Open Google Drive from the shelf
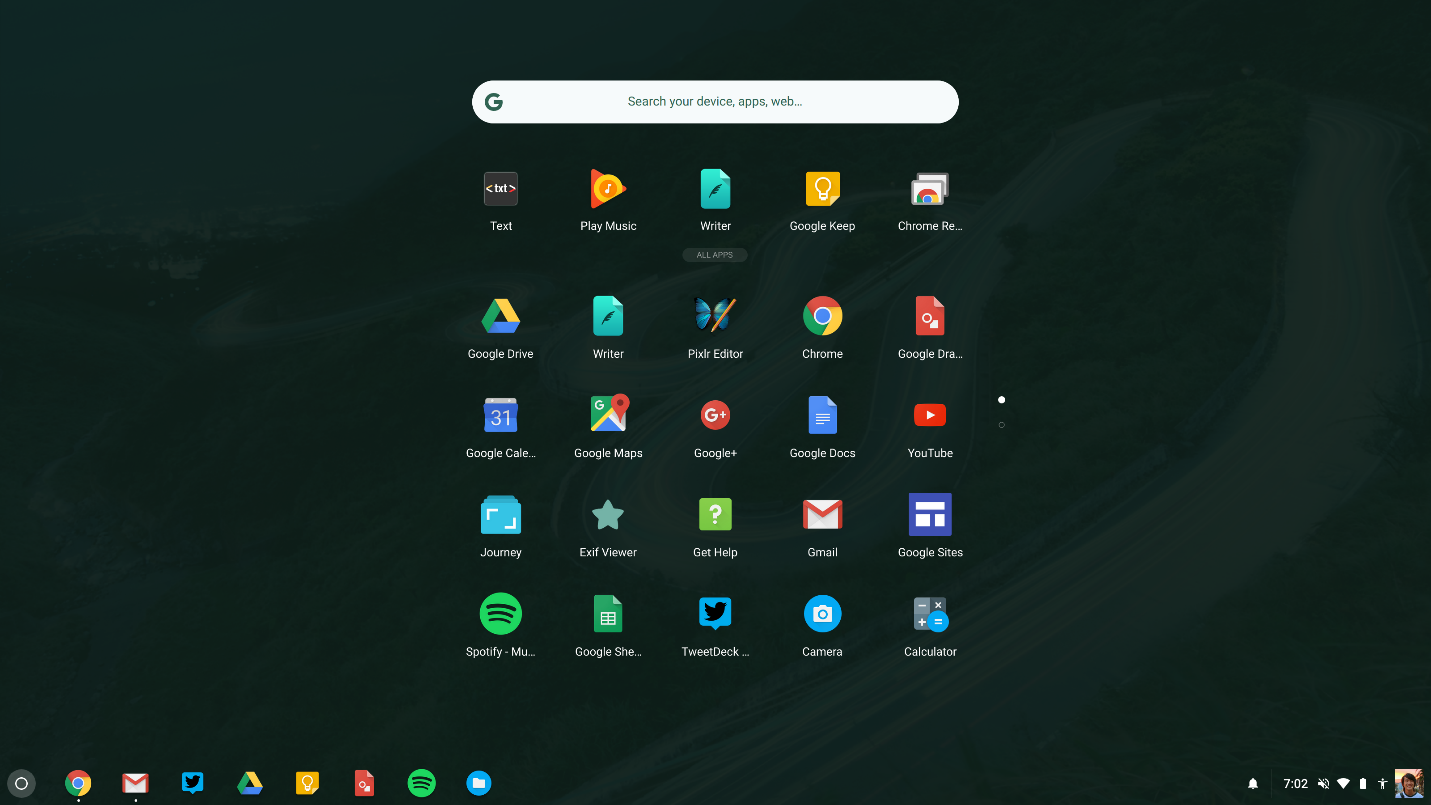 (x=250, y=783)
